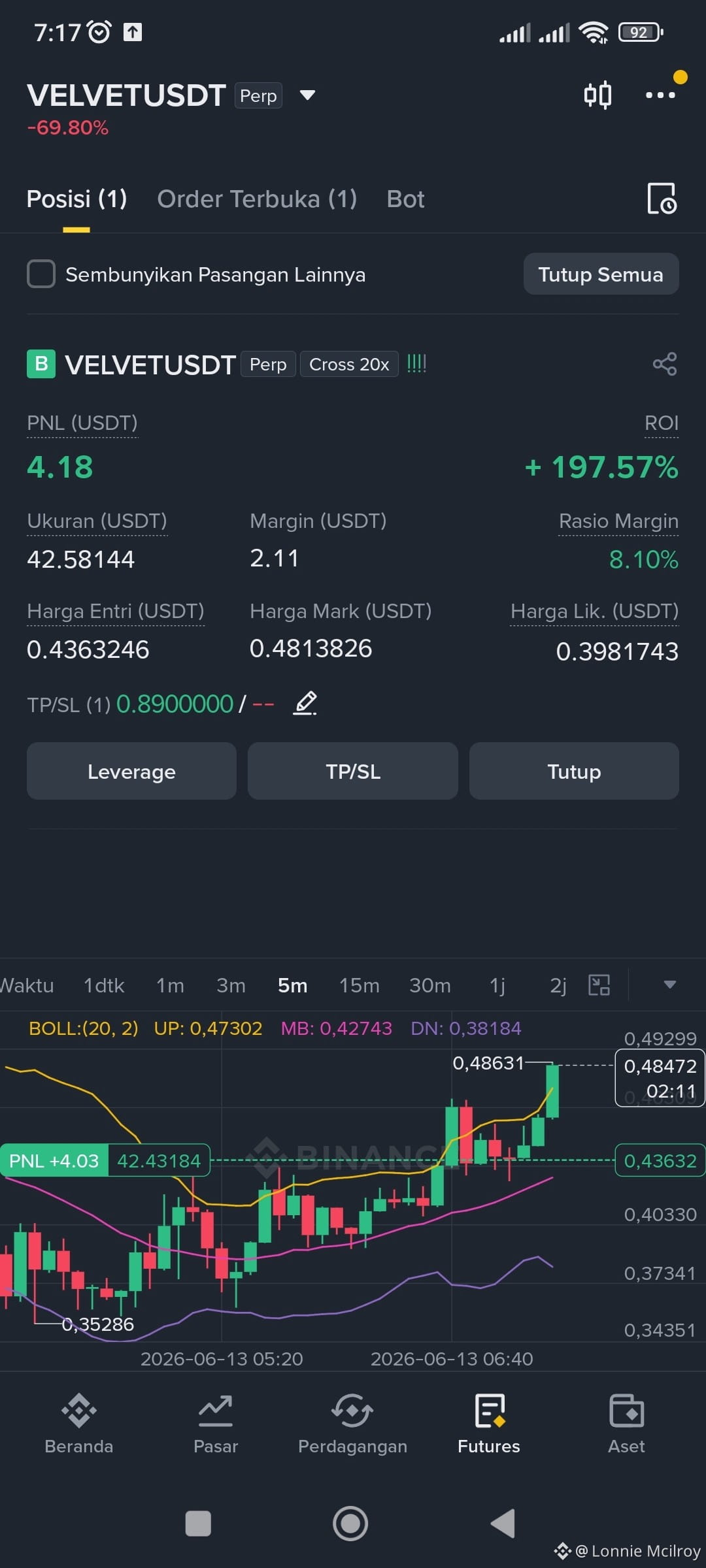Select the 1j chart interval
The image size is (706, 1568).
tap(497, 985)
